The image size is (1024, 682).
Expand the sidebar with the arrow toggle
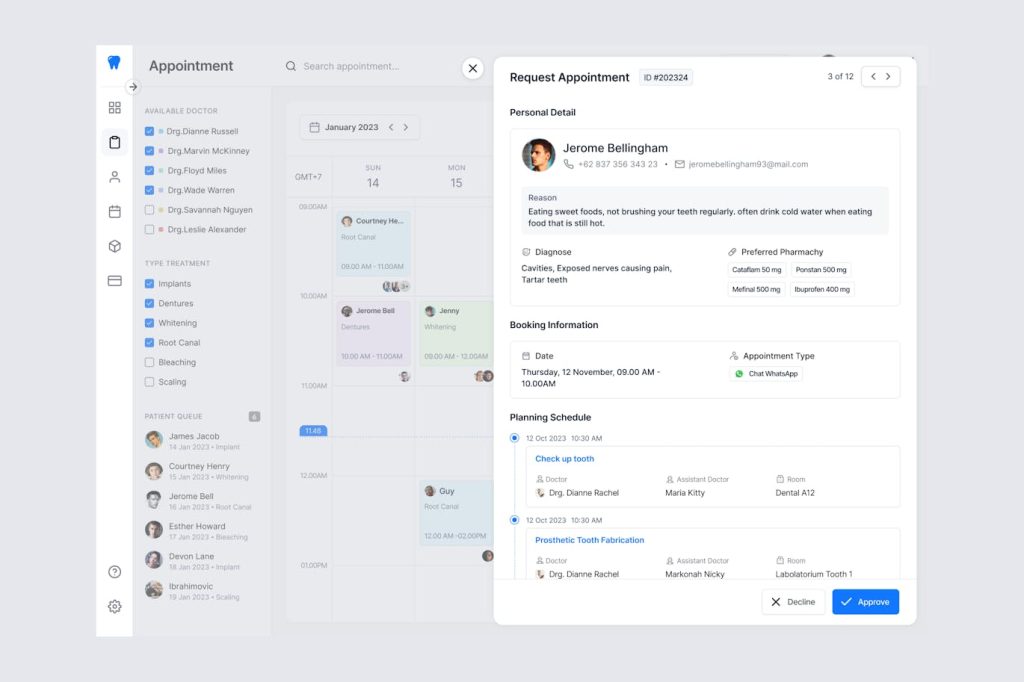tap(133, 87)
